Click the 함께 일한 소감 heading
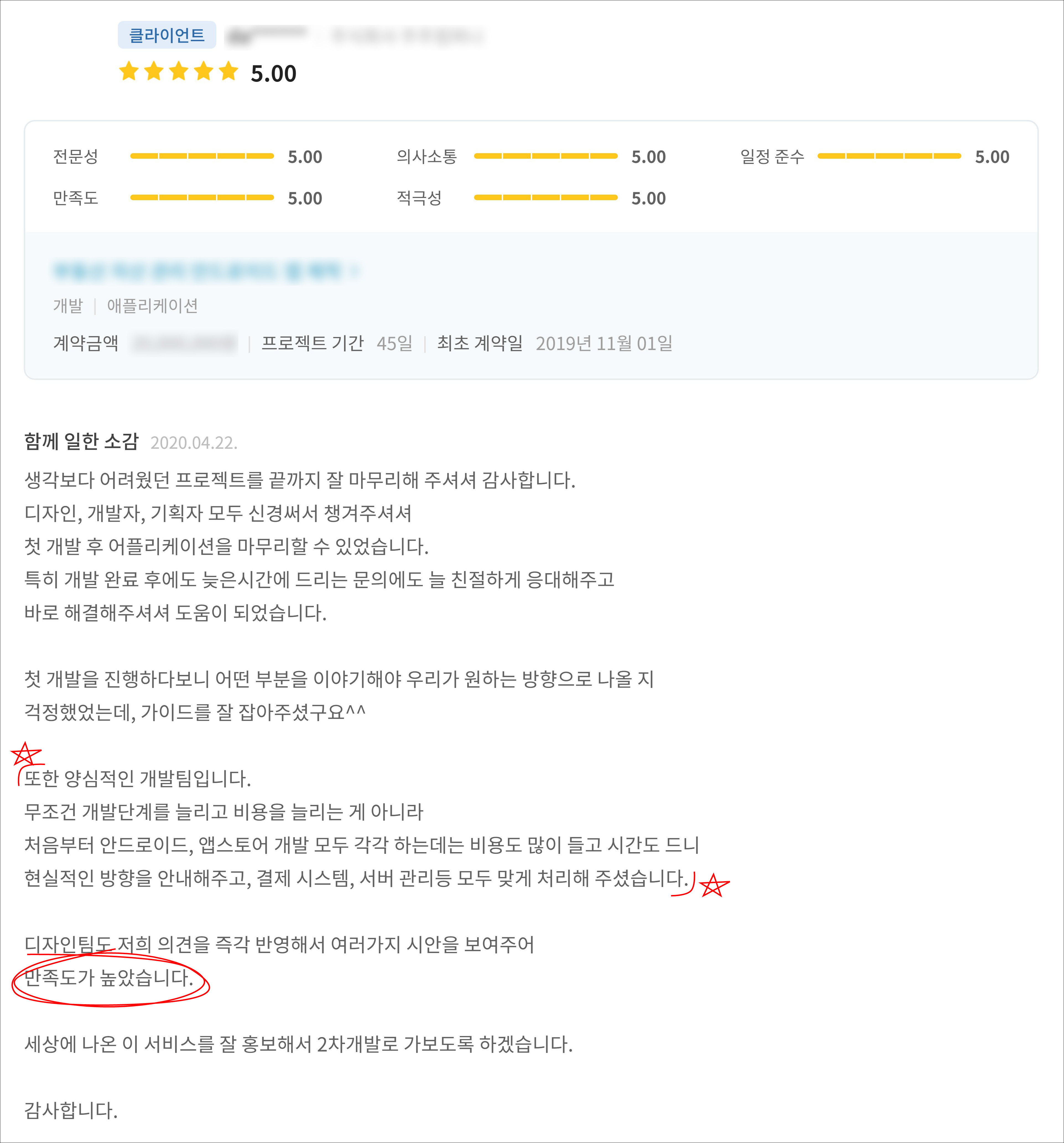This screenshot has height=1143, width=1064. pyautogui.click(x=81, y=442)
